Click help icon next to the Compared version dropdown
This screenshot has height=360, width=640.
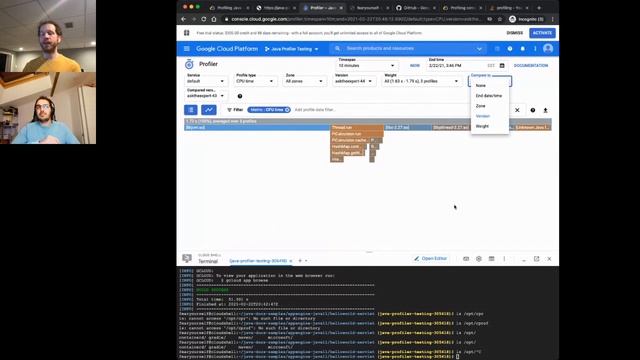click(x=240, y=96)
